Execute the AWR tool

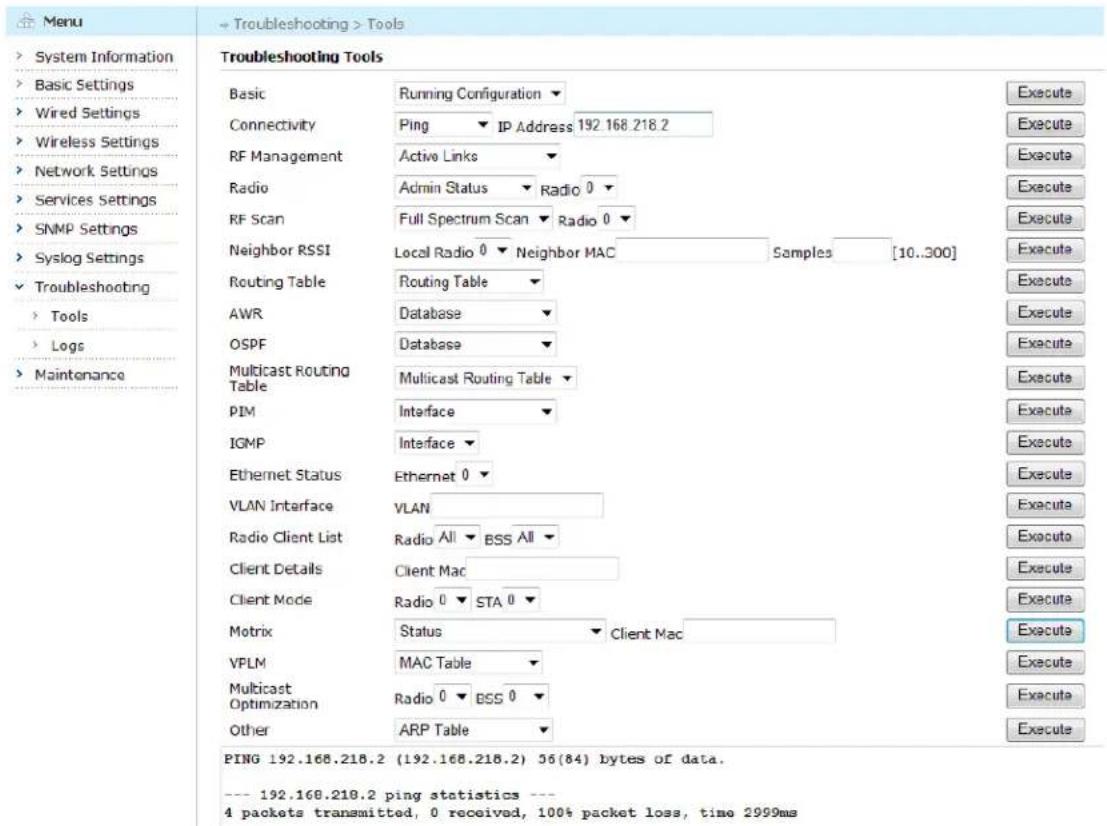click(x=1045, y=313)
